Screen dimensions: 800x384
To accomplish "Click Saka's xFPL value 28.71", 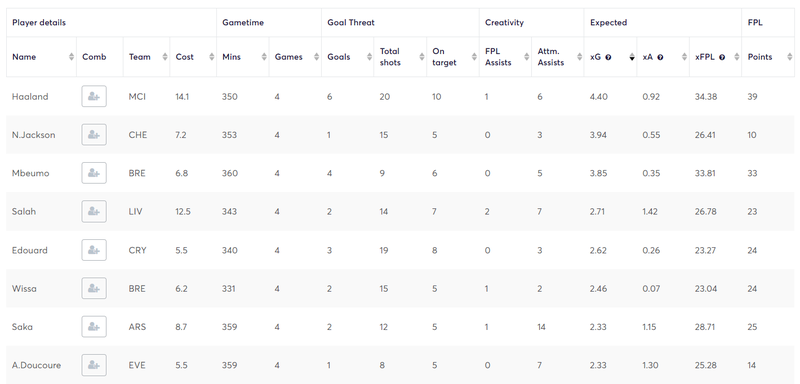I will point(706,326).
